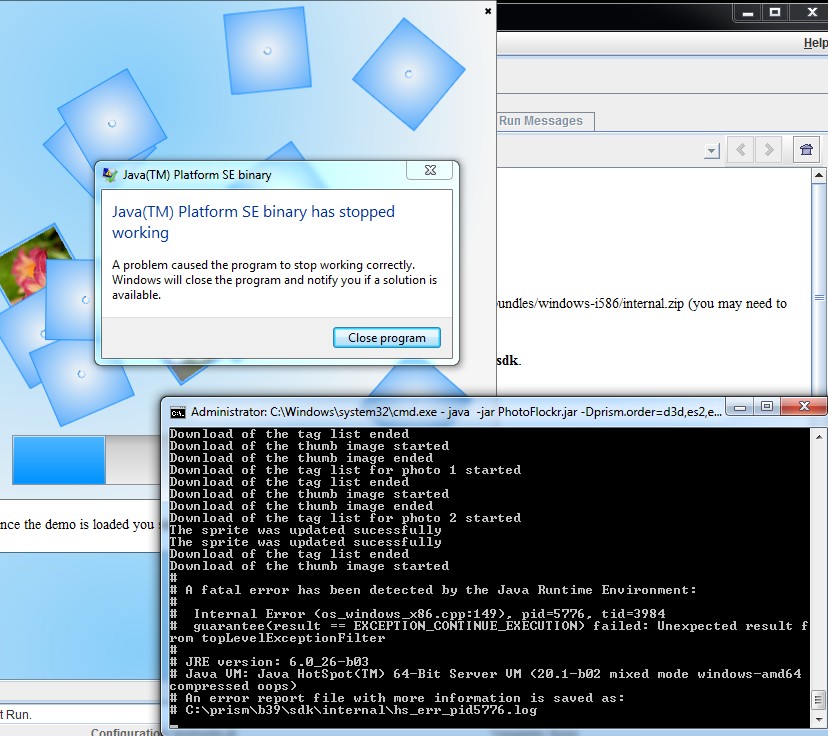Minimize the Administrator cmd.exe window

(742, 407)
